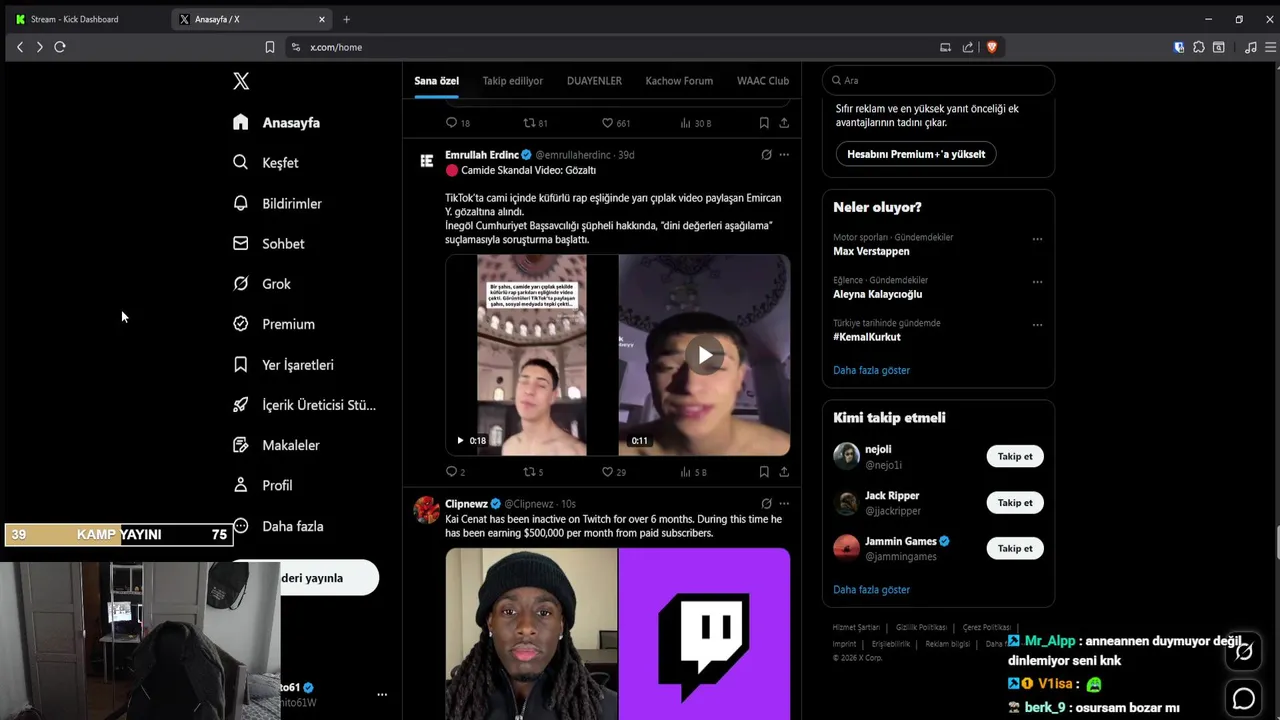Follow Jammin Games with Takip et
This screenshot has height=720, width=1280.
(1015, 548)
